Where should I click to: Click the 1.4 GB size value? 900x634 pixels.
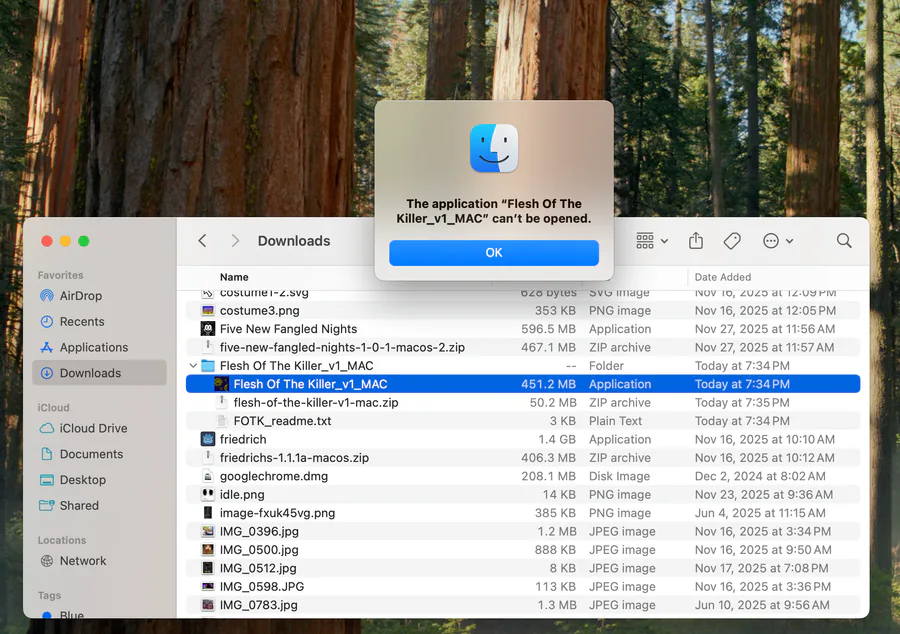pyautogui.click(x=557, y=439)
